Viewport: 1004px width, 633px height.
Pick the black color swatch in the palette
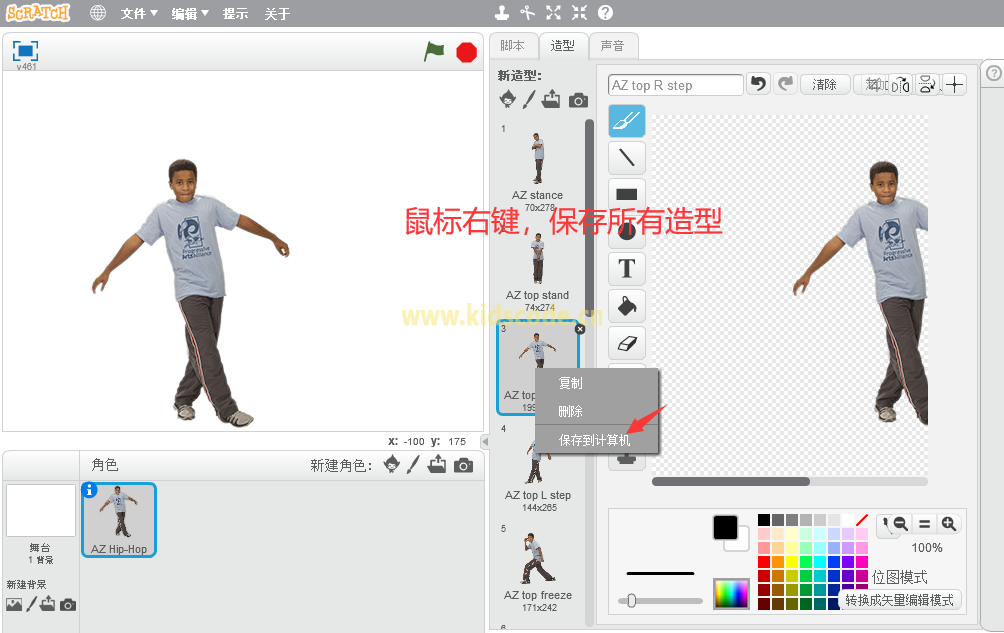[x=766, y=518]
